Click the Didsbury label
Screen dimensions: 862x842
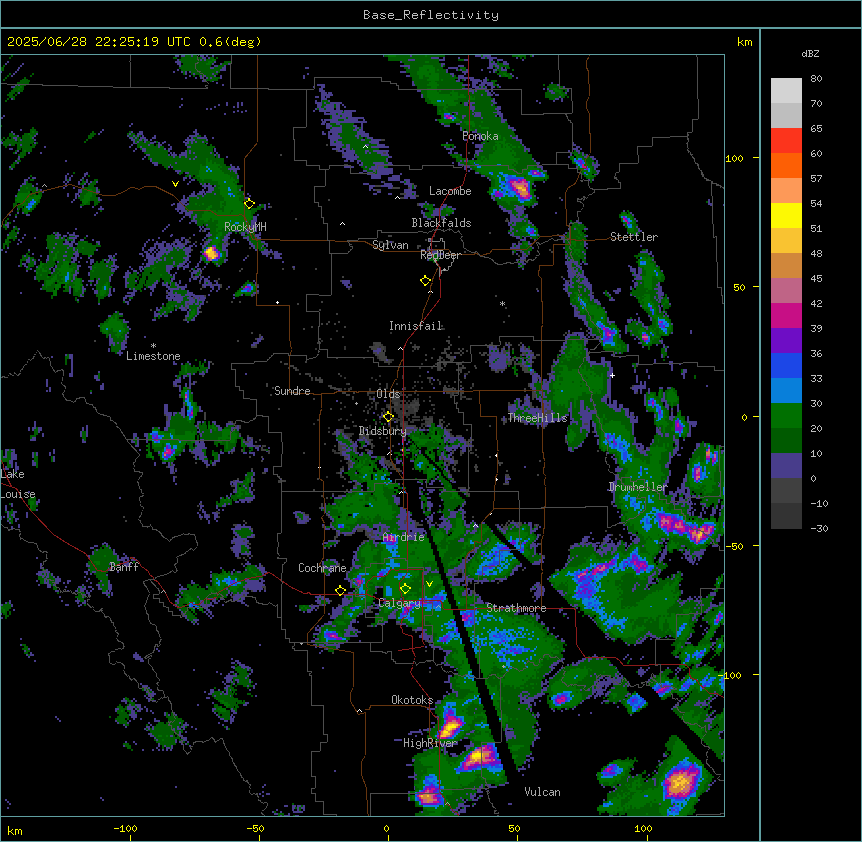tap(383, 431)
